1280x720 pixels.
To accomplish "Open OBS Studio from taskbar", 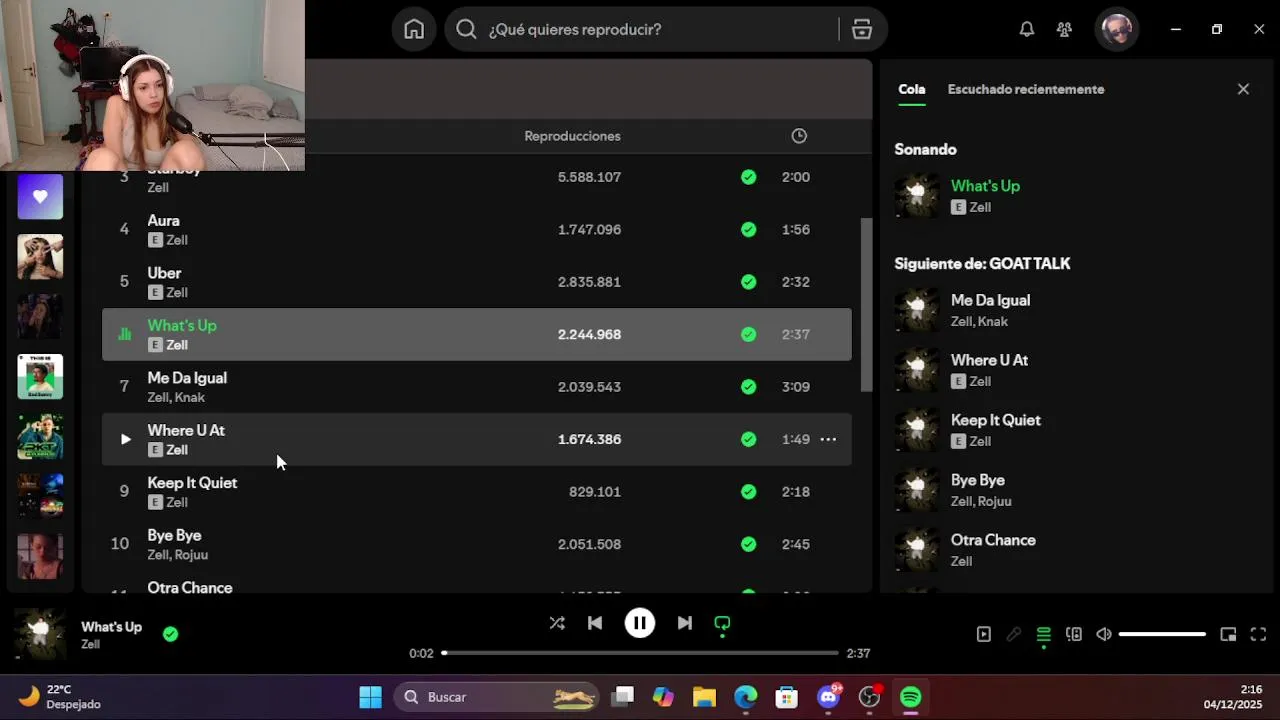I will [x=870, y=697].
